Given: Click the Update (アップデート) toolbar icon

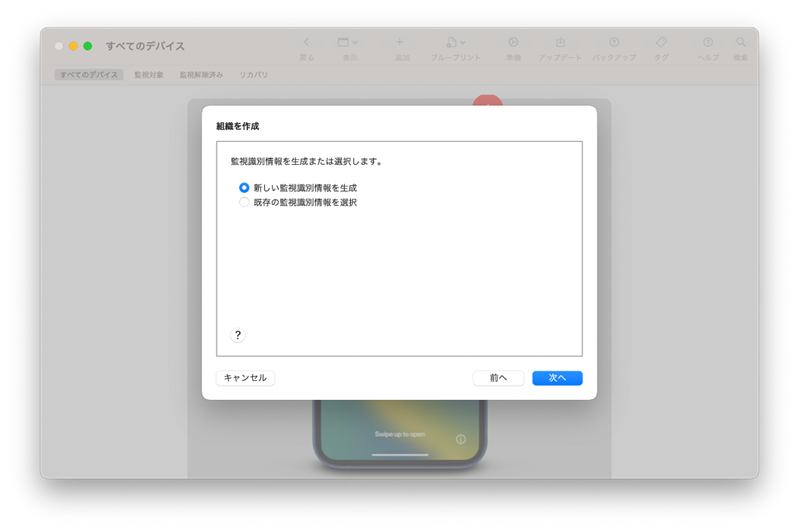Looking at the screenshot, I should point(560,42).
